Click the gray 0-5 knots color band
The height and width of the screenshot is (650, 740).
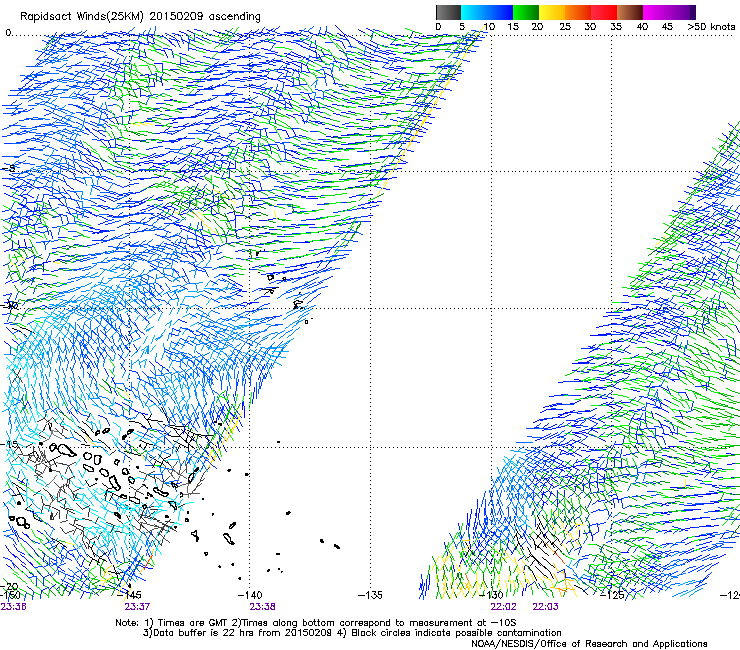pos(448,12)
